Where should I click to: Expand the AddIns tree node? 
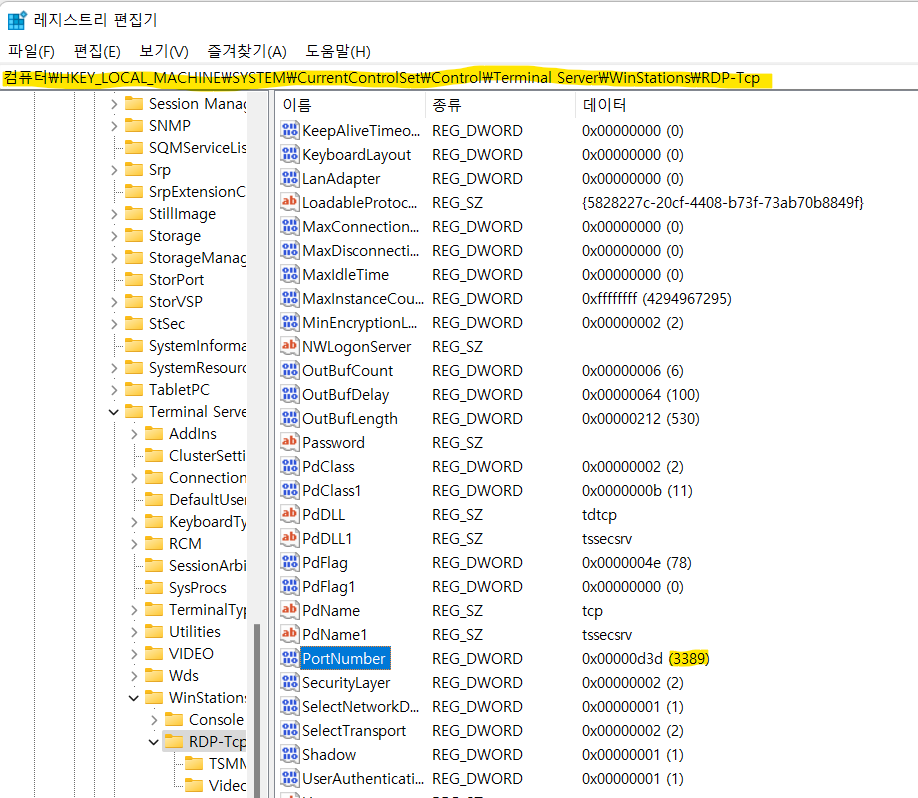click(x=134, y=434)
